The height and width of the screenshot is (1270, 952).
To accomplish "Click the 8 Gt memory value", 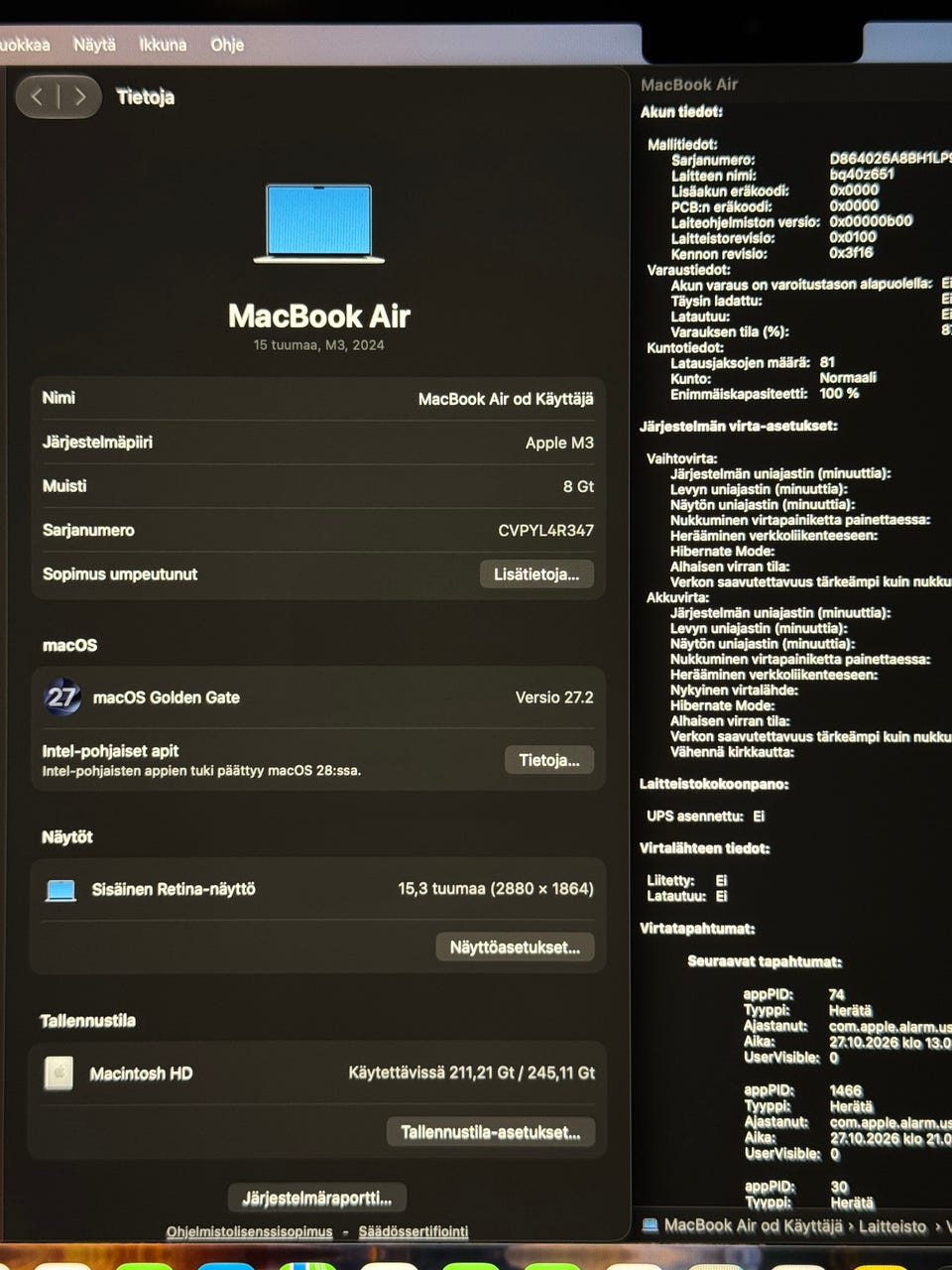I will pos(578,486).
